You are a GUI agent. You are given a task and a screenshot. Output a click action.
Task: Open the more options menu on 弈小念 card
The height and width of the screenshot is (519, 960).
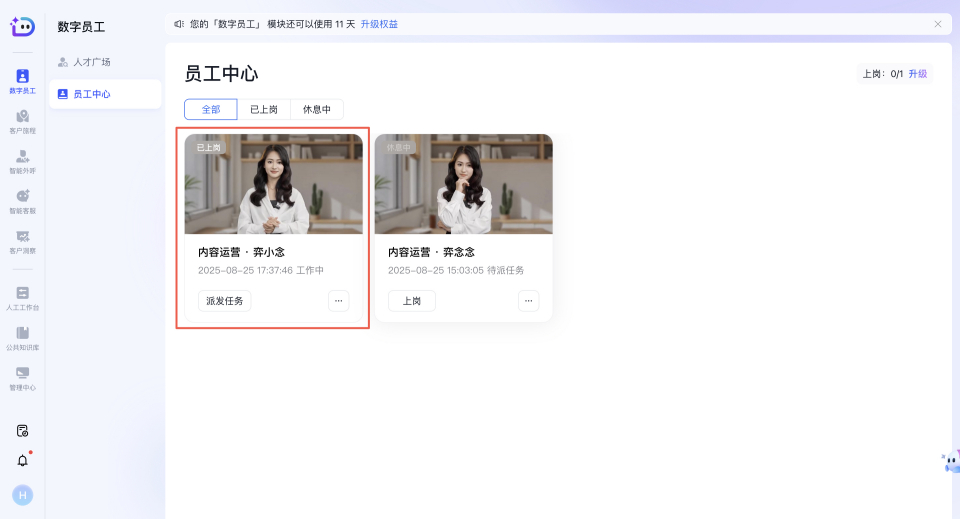click(x=338, y=301)
